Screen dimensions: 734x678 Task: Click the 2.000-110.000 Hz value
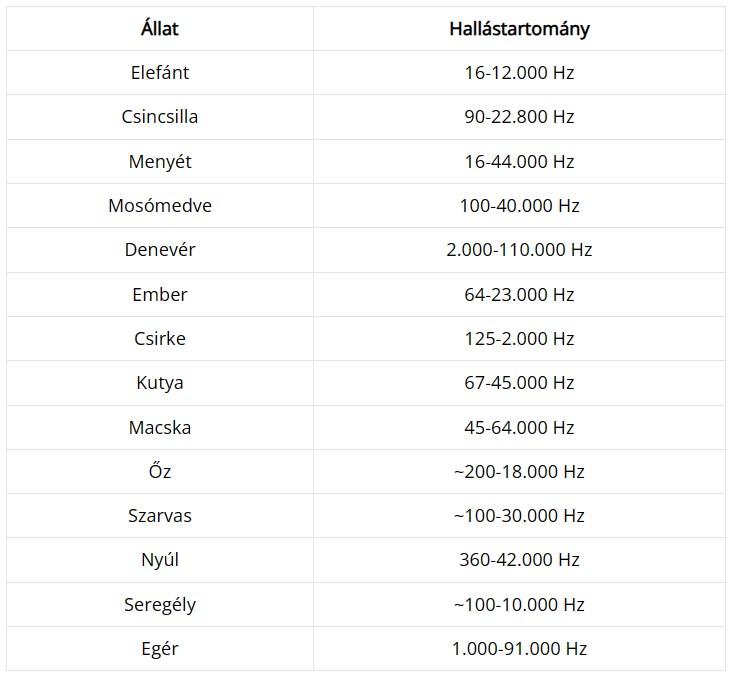(519, 250)
